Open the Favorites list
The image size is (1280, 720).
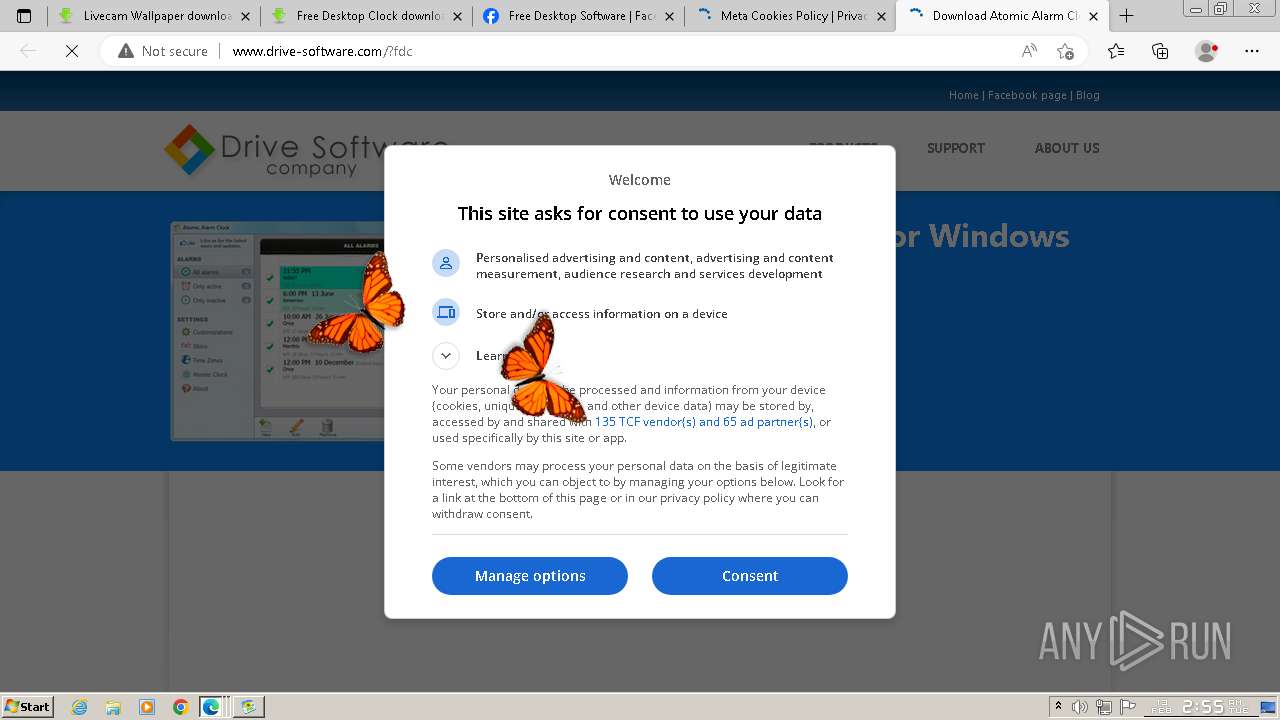tap(1116, 51)
